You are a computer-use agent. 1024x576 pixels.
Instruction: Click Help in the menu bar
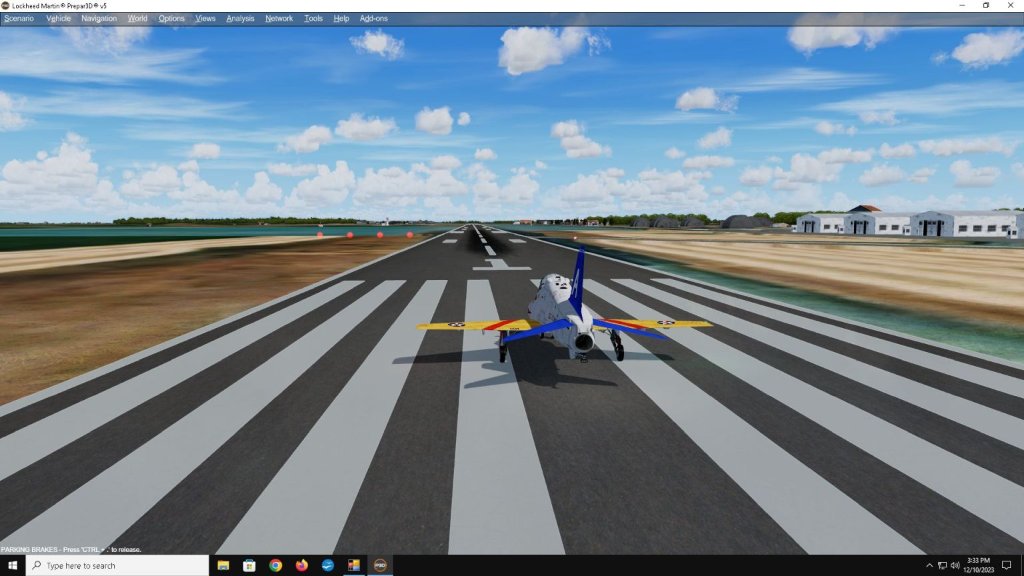(x=341, y=18)
